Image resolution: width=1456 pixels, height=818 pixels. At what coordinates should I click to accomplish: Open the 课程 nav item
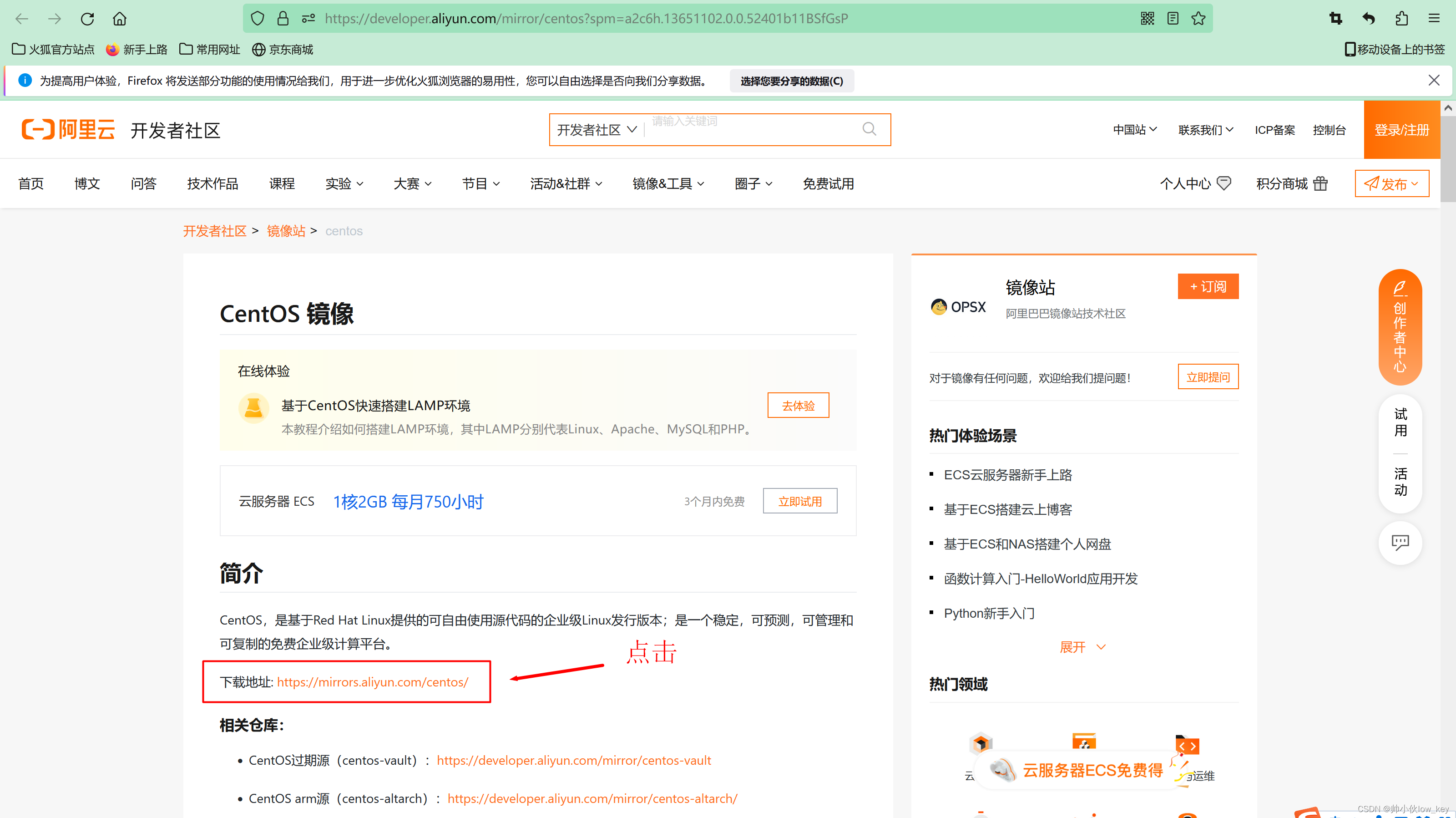[x=282, y=183]
